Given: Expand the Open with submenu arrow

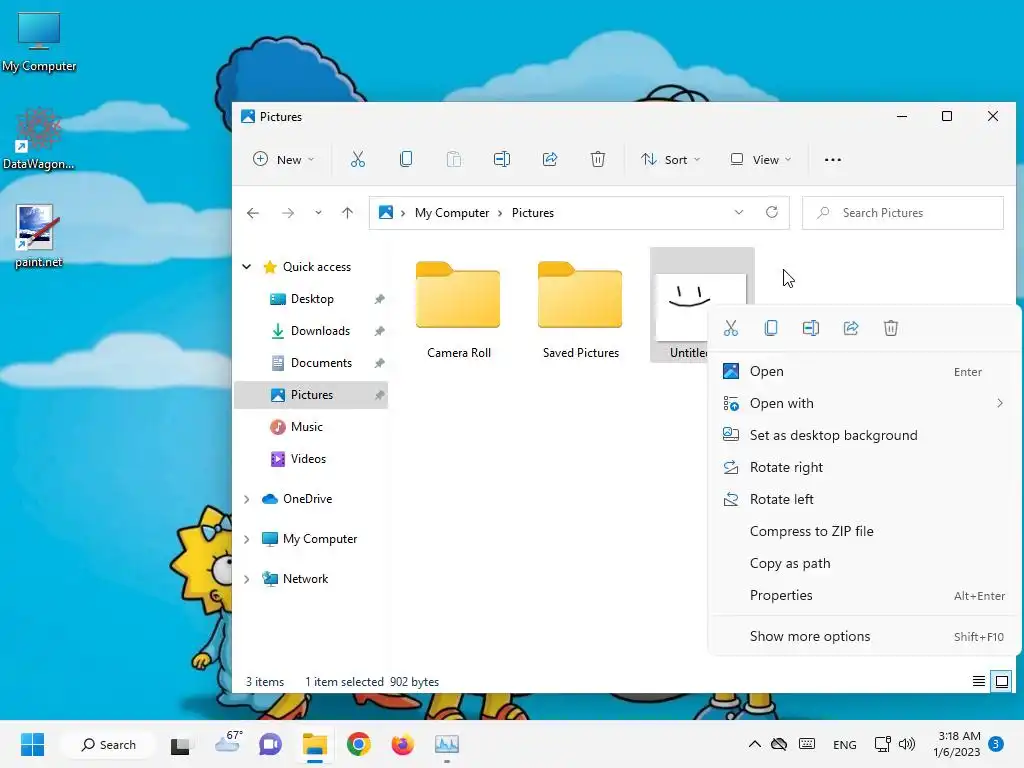Looking at the screenshot, I should [x=1000, y=403].
